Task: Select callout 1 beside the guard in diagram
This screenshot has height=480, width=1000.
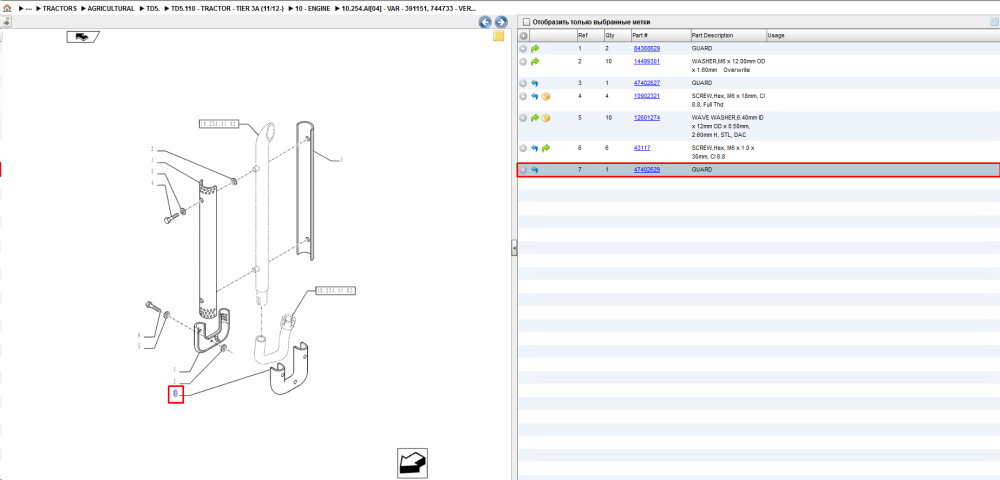Action: pyautogui.click(x=341, y=160)
